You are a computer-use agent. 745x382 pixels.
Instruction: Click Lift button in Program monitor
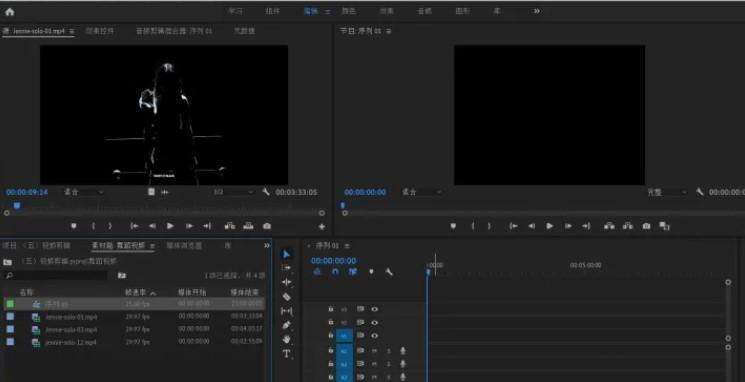(609, 226)
